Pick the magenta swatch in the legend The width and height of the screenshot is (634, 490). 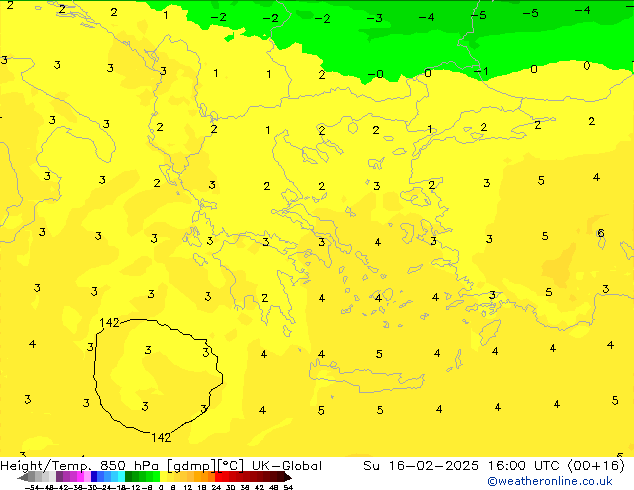click(80, 476)
